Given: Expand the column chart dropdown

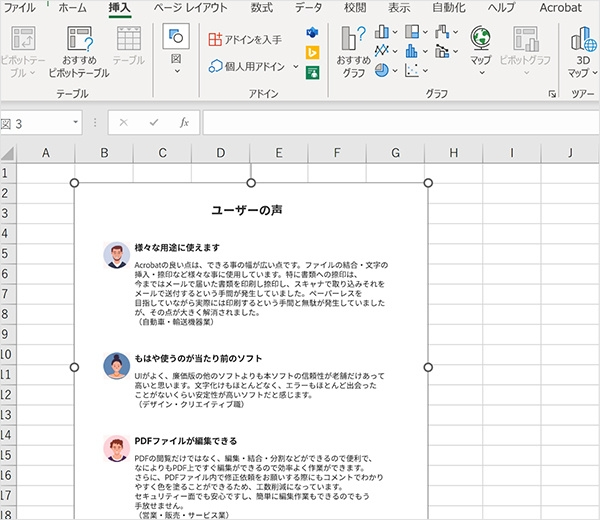Looking at the screenshot, I should pos(395,32).
